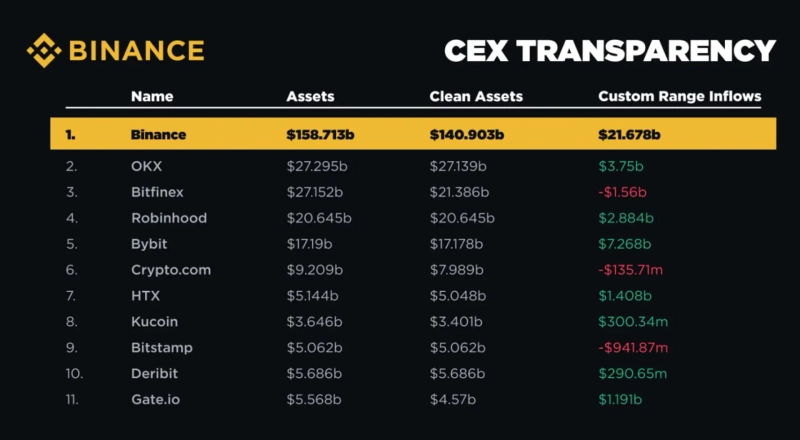Click the Binance diamond logo icon

[44, 50]
